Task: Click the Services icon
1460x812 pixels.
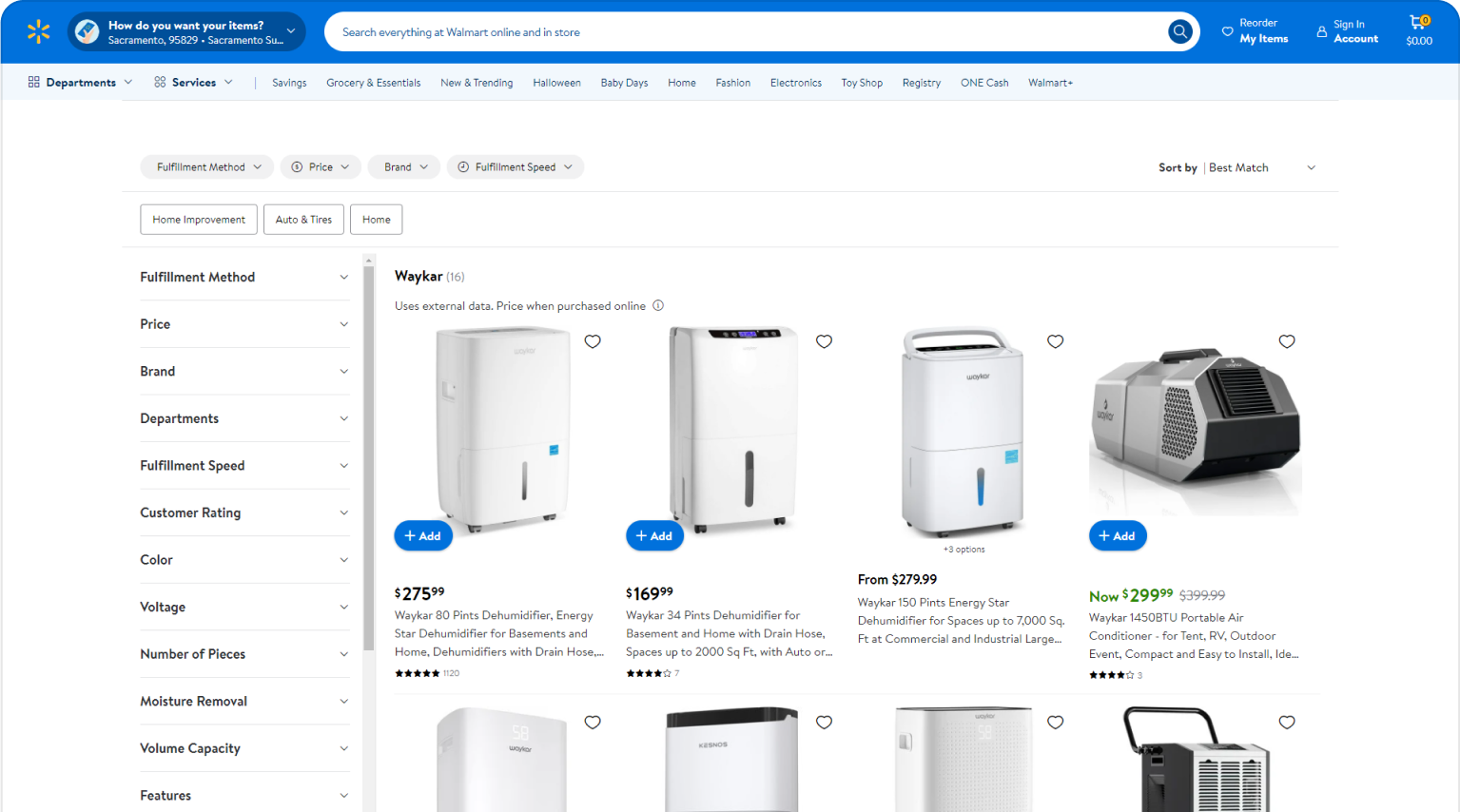Action: click(160, 83)
